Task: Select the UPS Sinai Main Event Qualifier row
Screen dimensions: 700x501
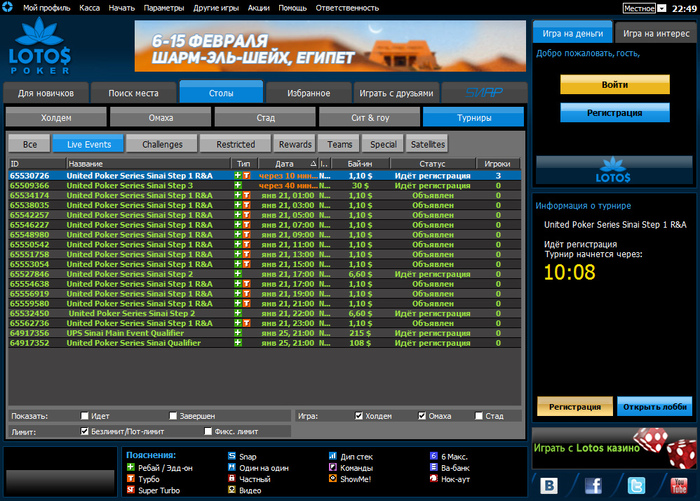Action: [x=265, y=333]
